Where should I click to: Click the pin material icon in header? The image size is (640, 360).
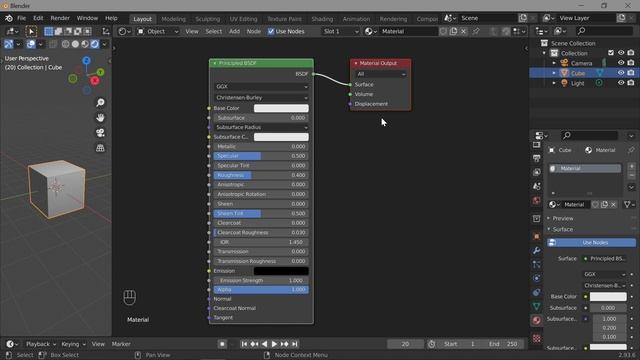coord(476,31)
